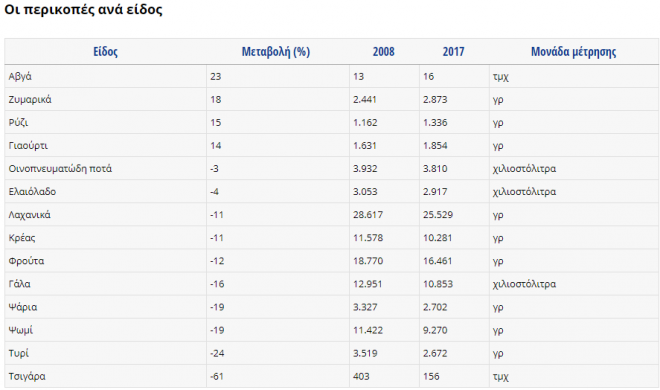Click the 2017 value 2.917
The height and width of the screenshot is (390, 660).
tap(435, 192)
